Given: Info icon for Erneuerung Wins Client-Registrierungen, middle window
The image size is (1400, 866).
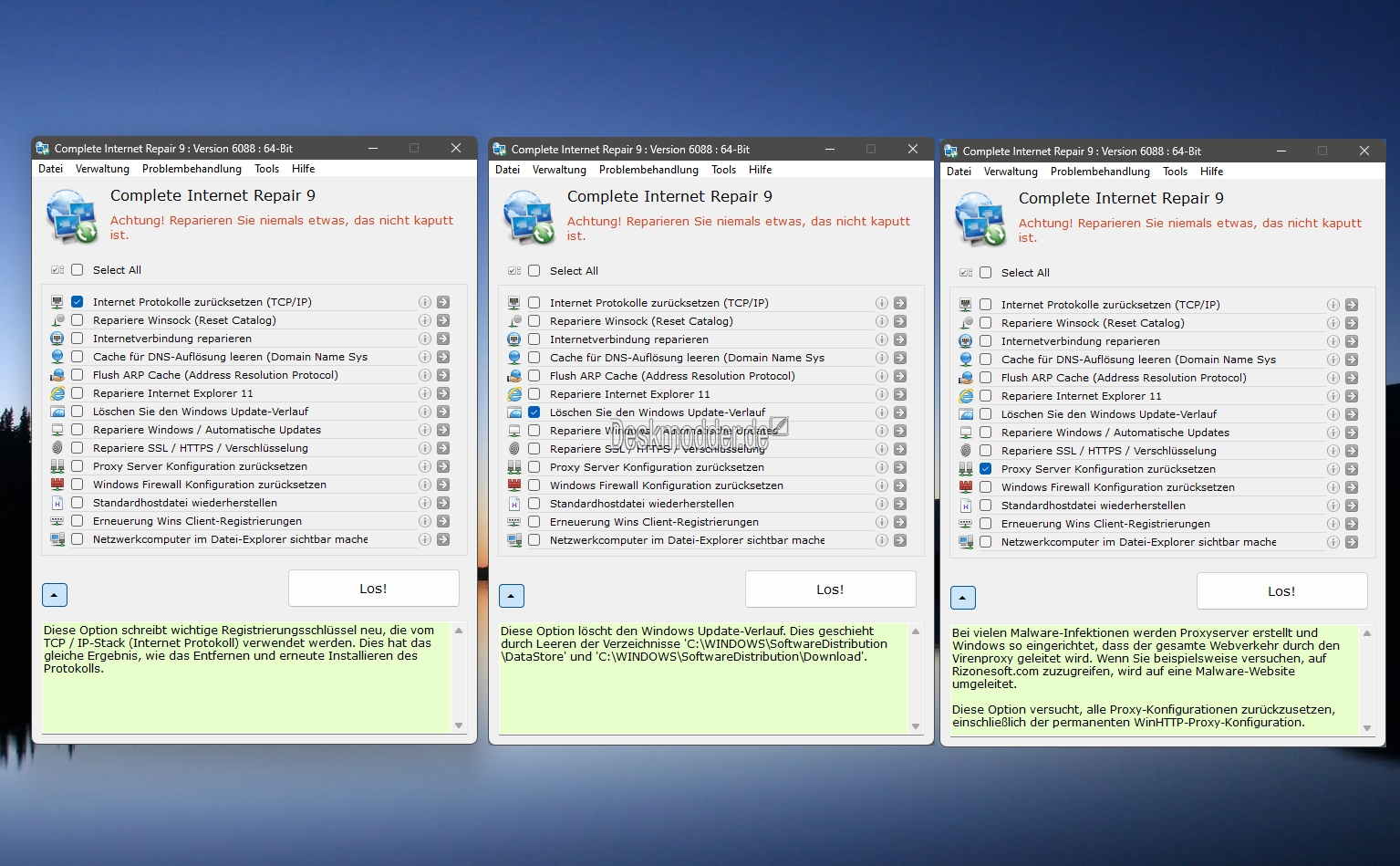Looking at the screenshot, I should click(882, 522).
